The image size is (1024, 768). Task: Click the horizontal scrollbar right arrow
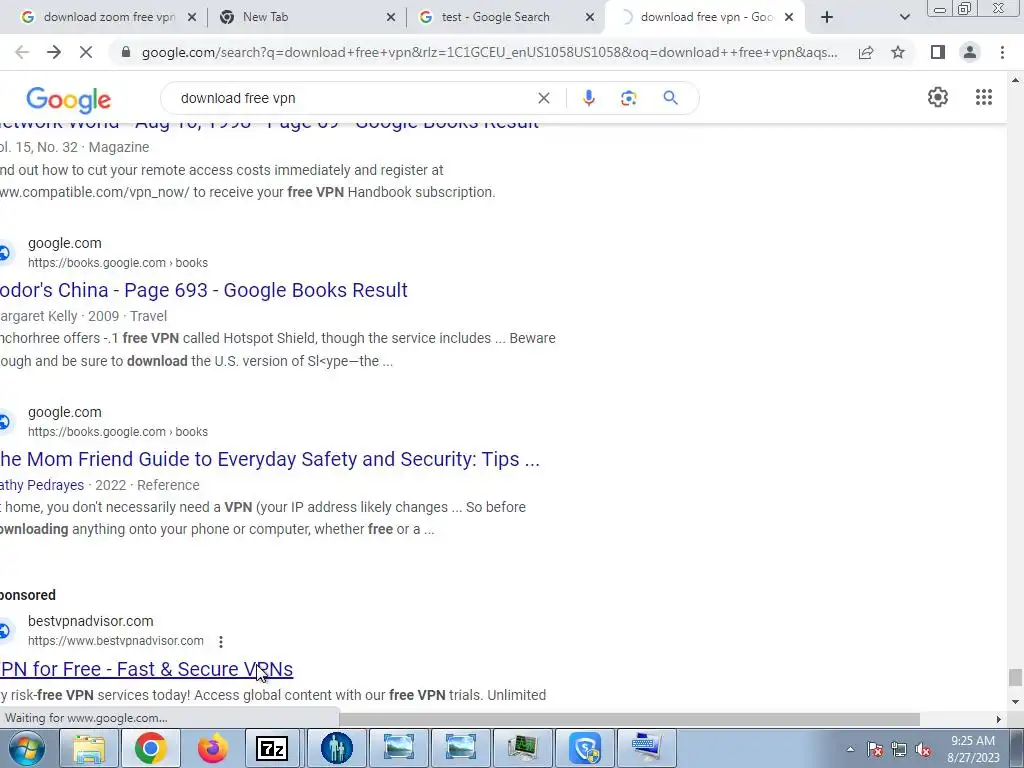click(x=999, y=719)
